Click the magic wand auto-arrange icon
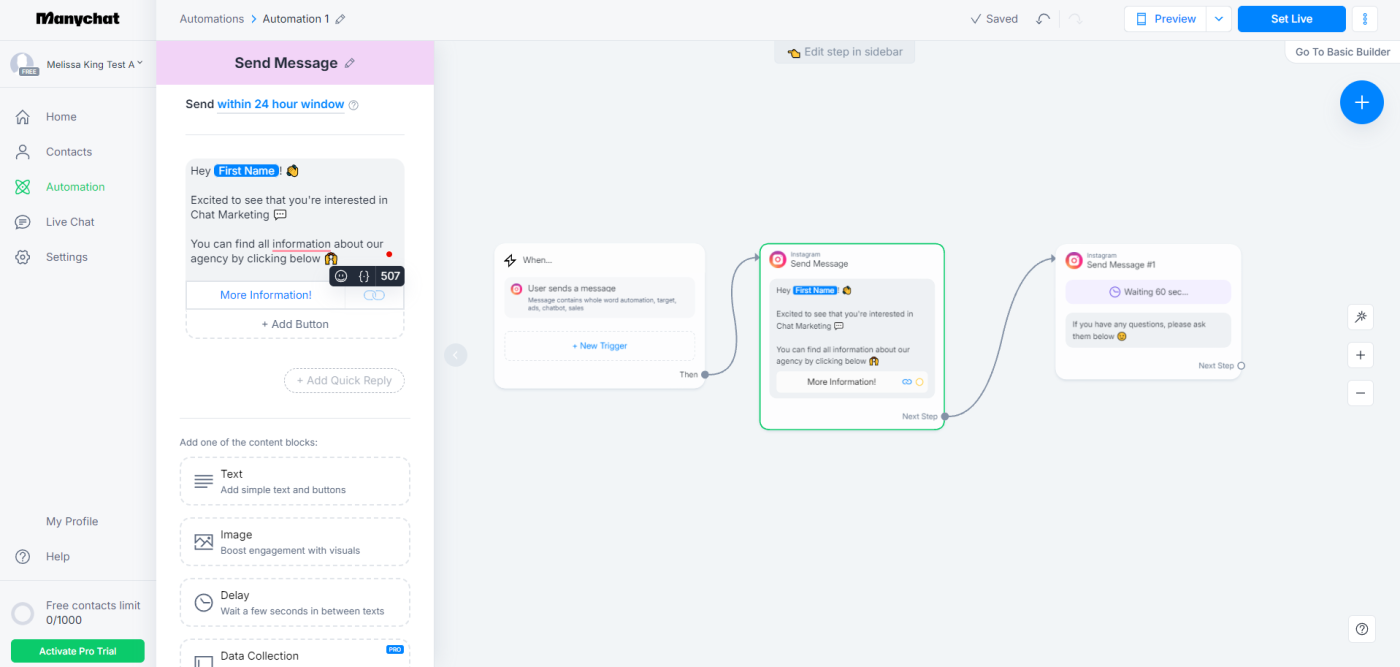This screenshot has height=667, width=1400. click(1360, 317)
